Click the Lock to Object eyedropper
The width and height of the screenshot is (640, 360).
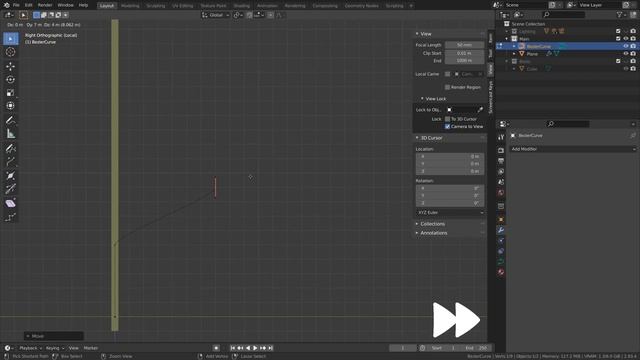[x=480, y=109]
